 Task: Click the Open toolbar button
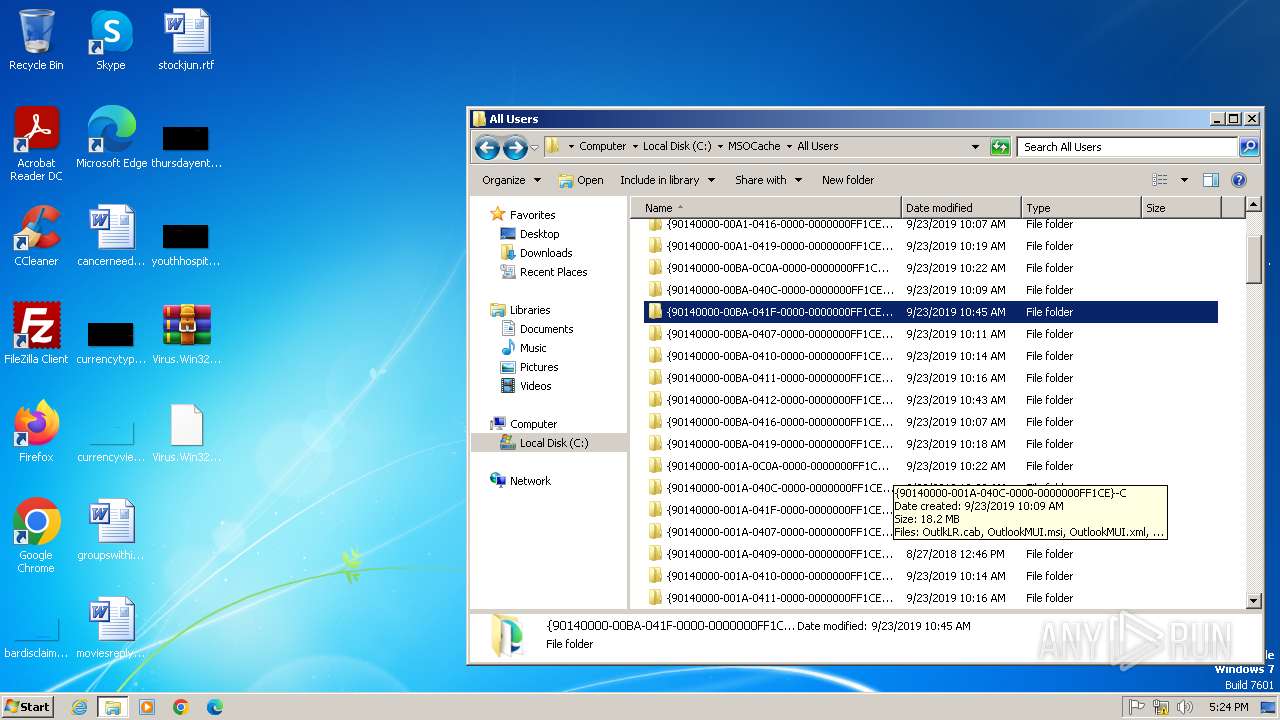click(581, 180)
